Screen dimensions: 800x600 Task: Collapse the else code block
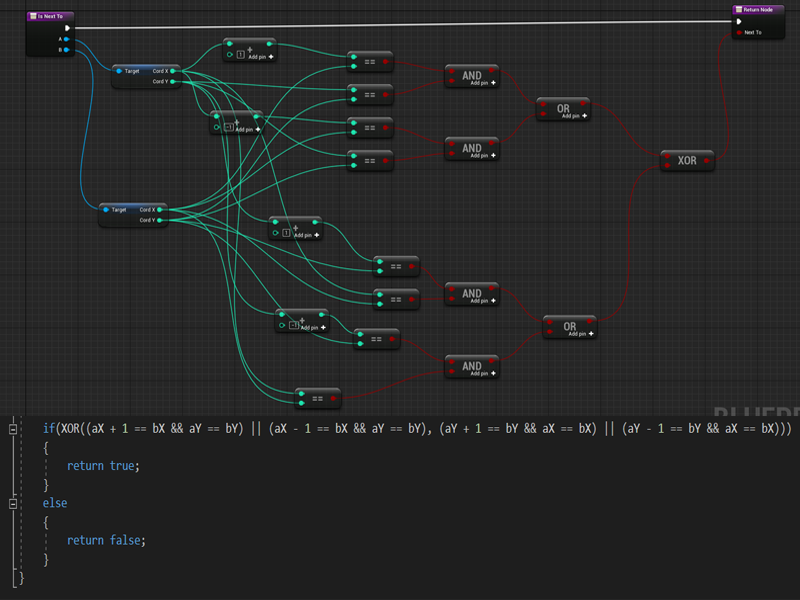pos(13,504)
